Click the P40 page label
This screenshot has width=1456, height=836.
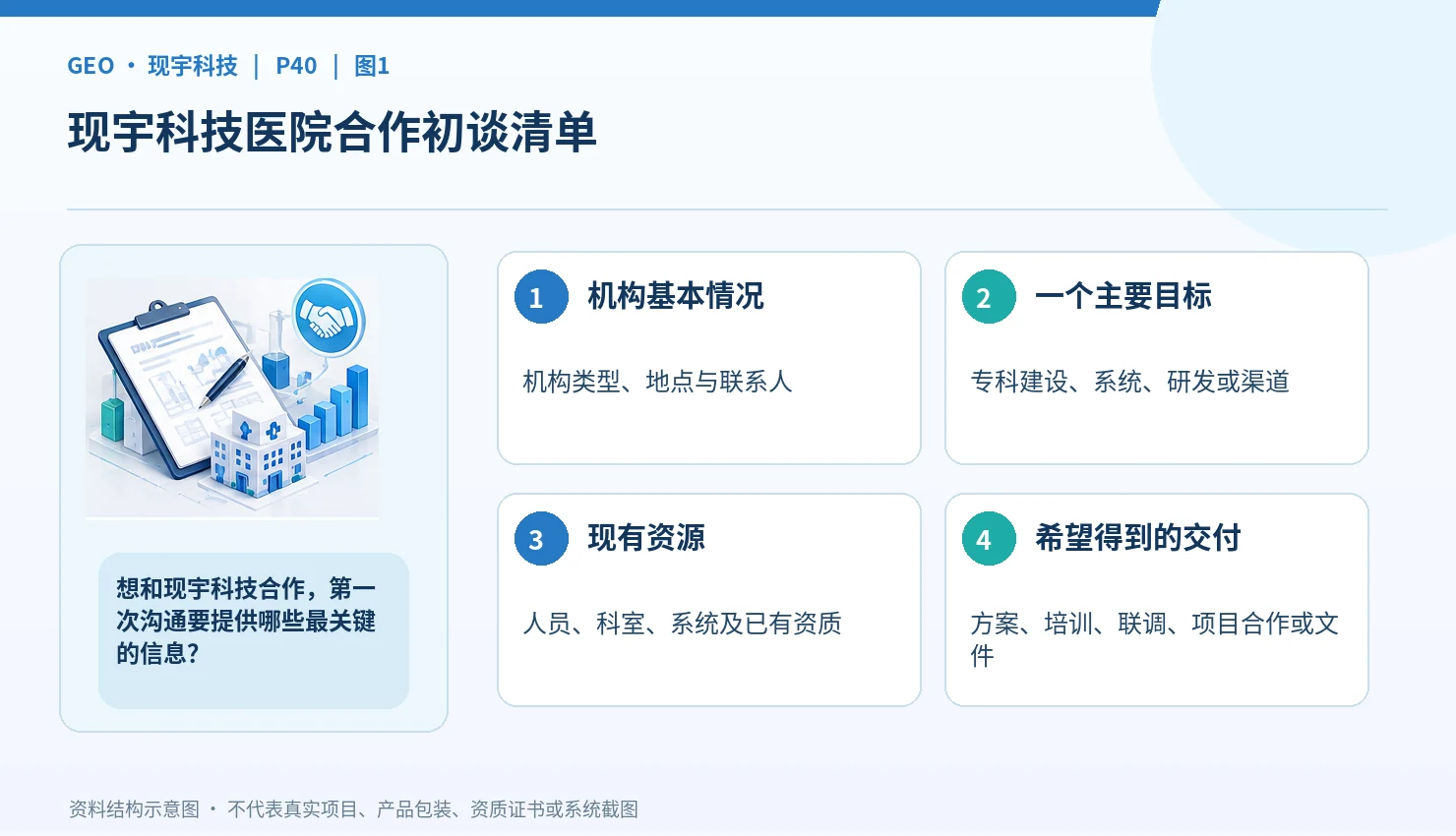coord(296,66)
